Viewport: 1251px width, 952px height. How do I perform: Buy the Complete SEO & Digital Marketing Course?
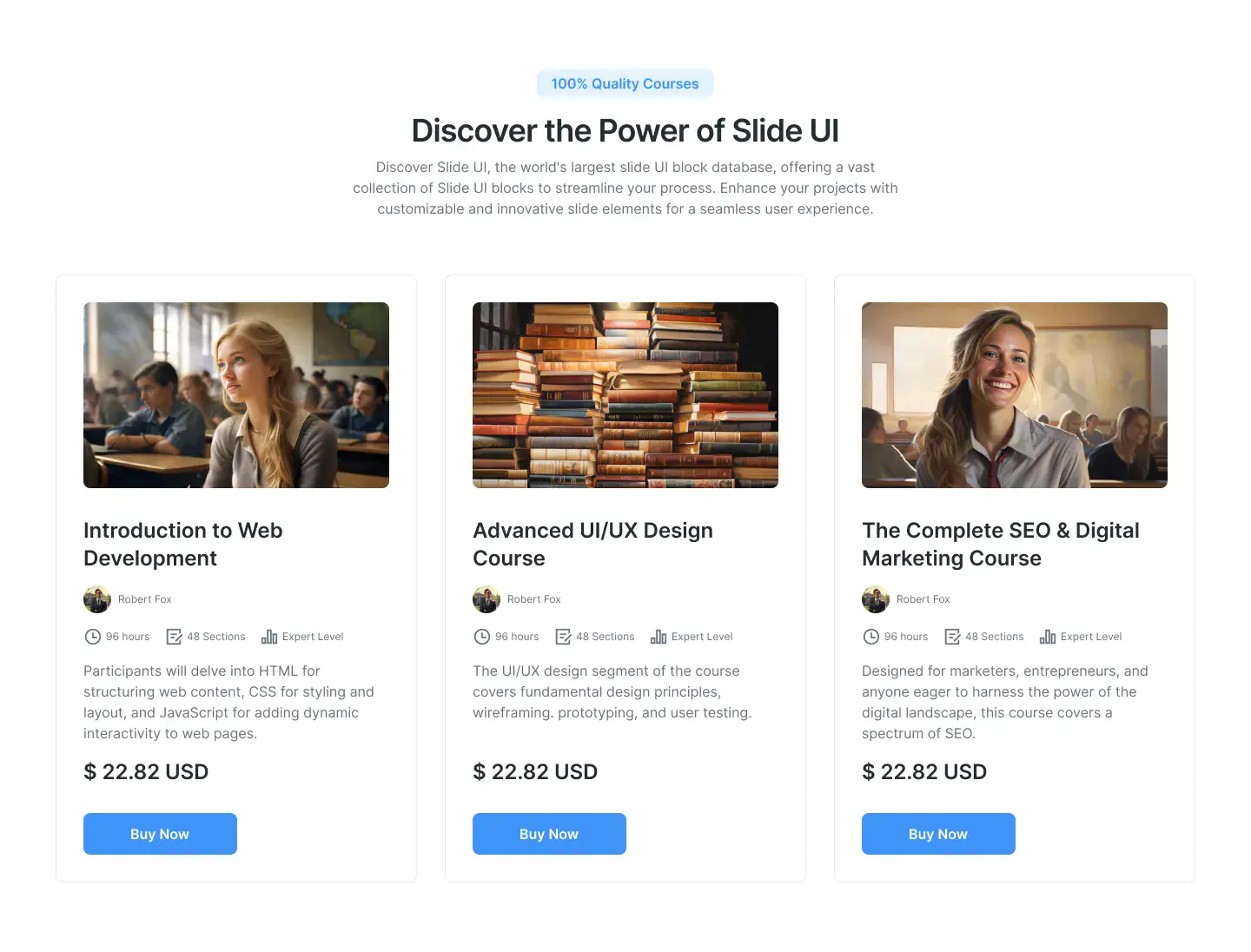(938, 834)
